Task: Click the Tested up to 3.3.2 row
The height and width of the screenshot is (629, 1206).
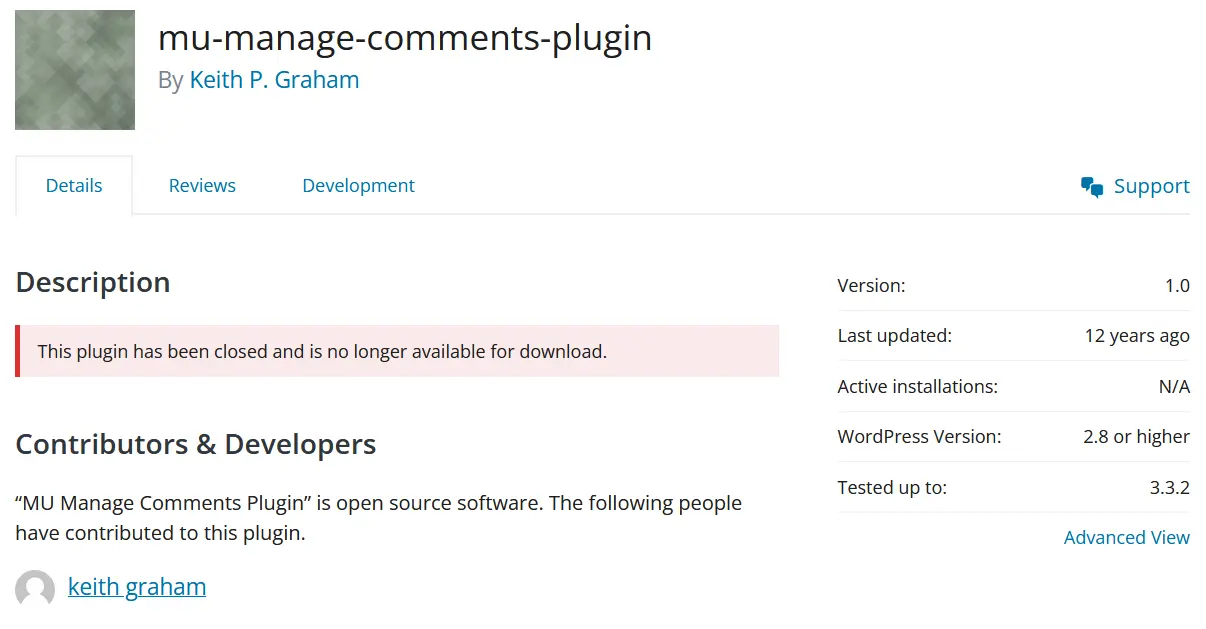Action: pyautogui.click(x=1013, y=488)
